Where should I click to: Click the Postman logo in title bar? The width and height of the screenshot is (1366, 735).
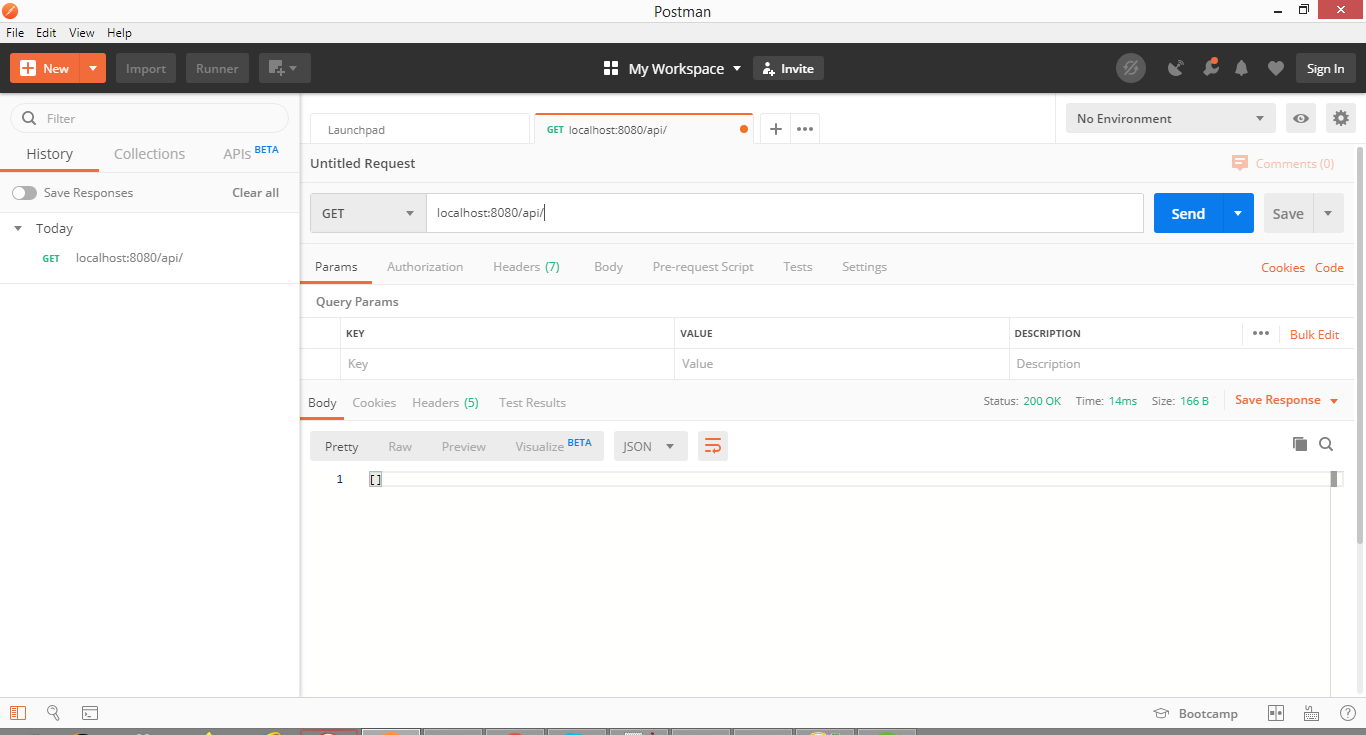11,11
